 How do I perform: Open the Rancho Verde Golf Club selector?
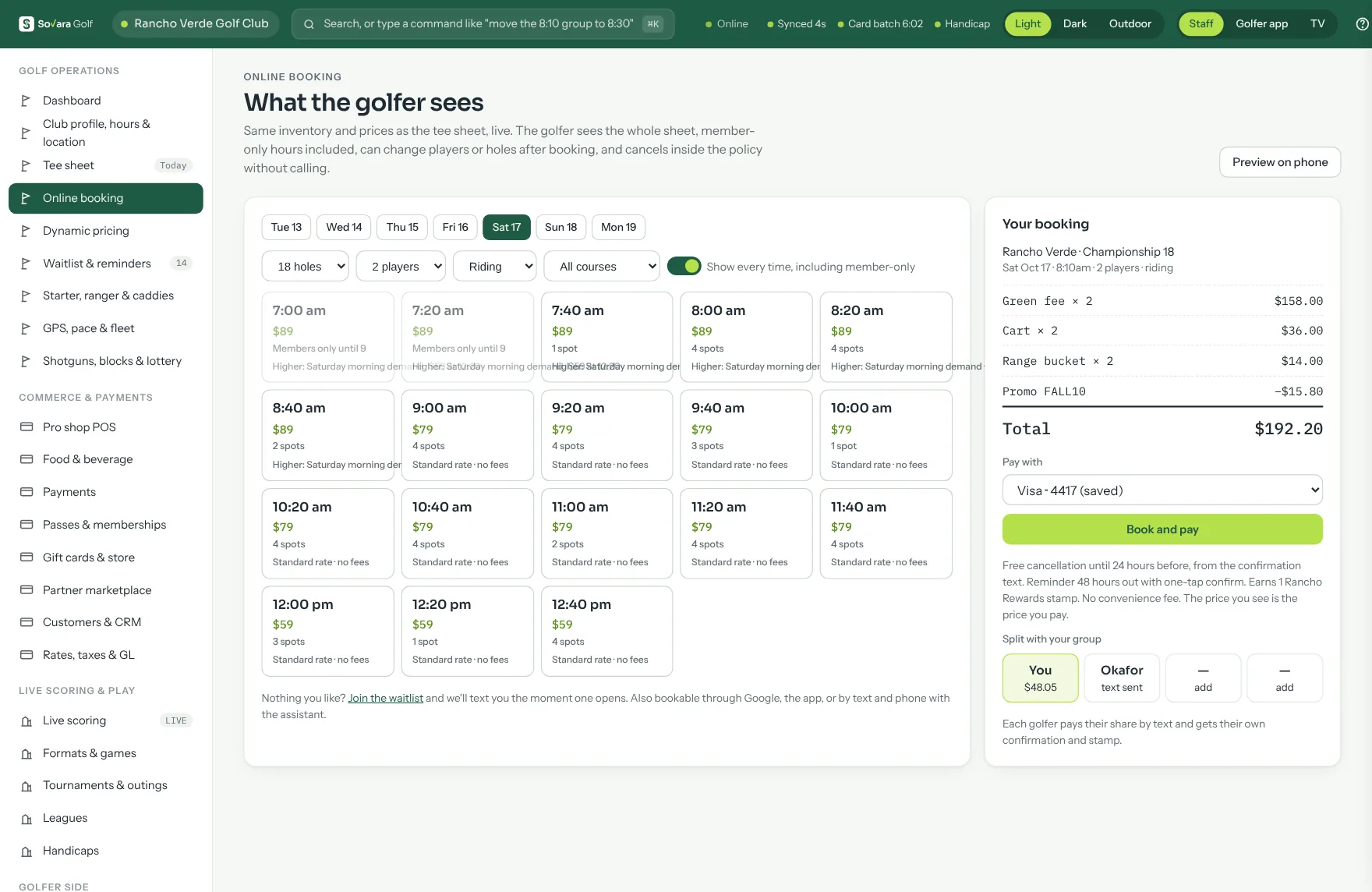point(195,24)
